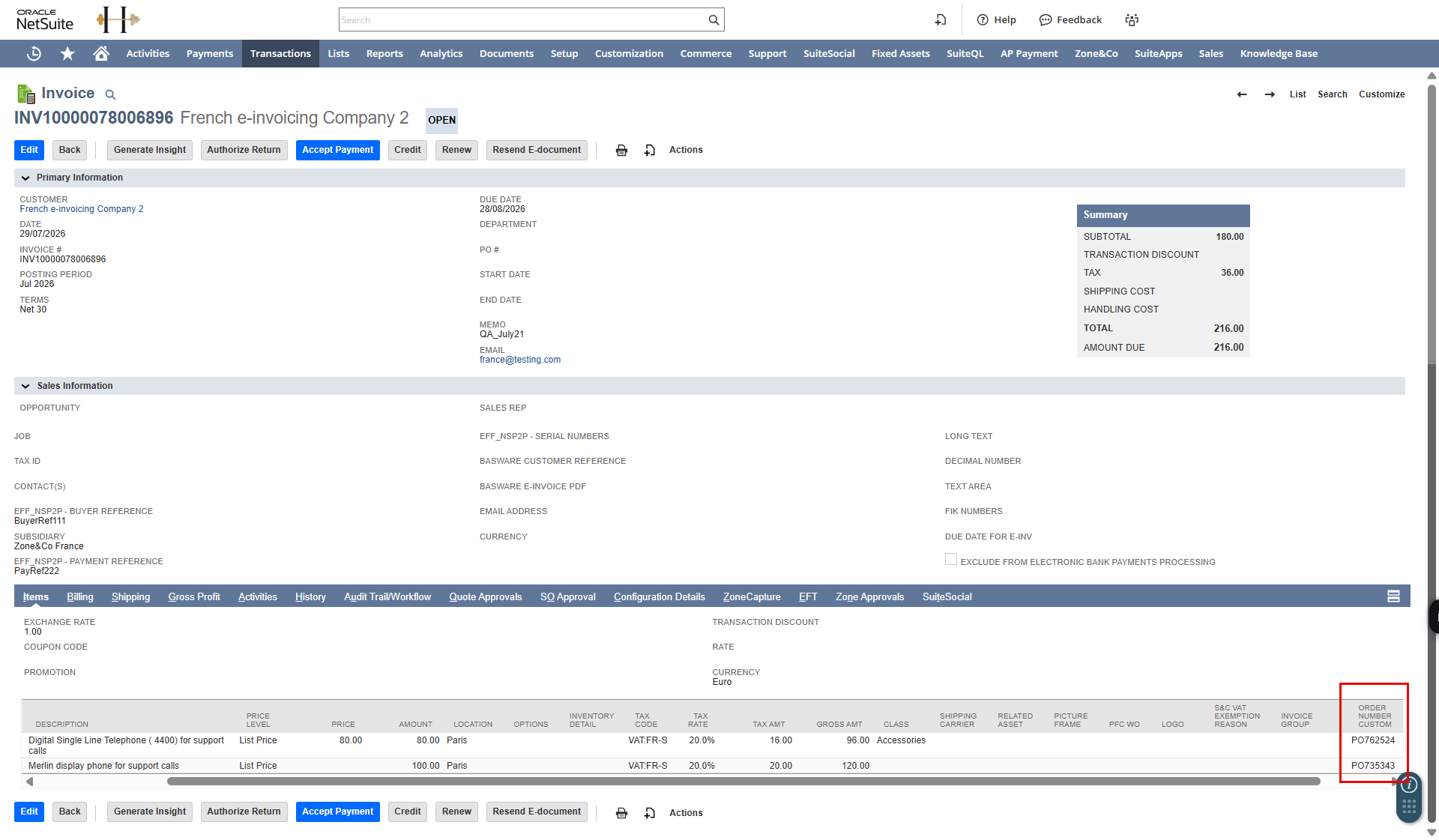The image size is (1439, 840).
Task: Open the SuiteQL menu
Action: (x=965, y=53)
